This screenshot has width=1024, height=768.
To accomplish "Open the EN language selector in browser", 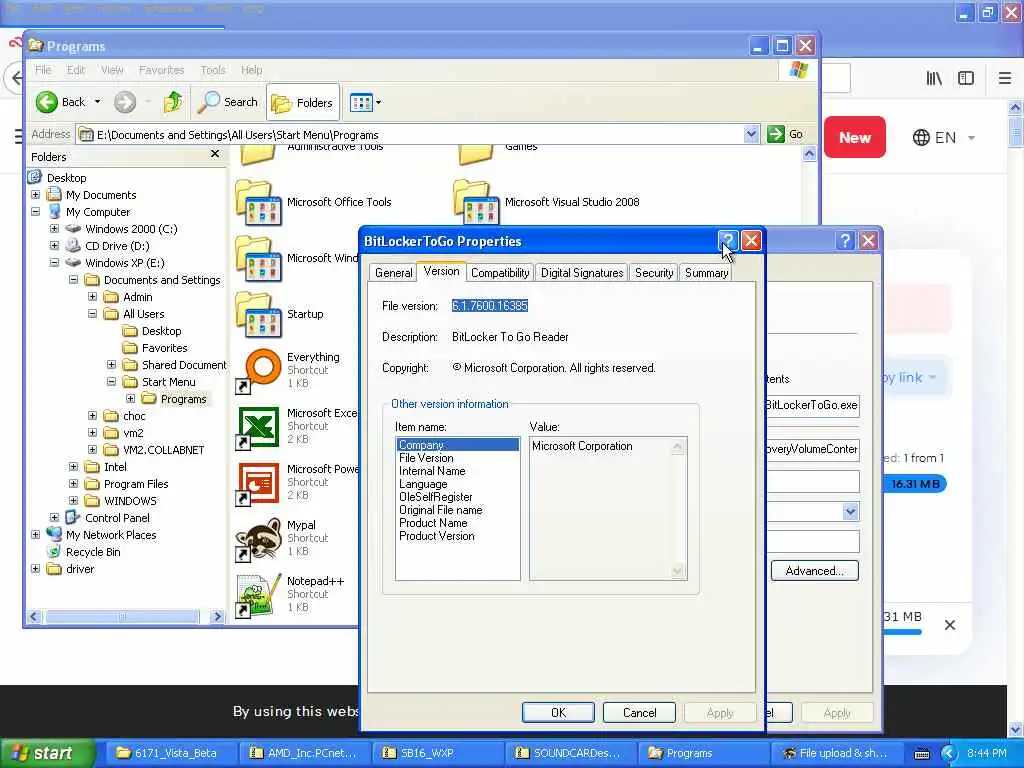I will click(x=944, y=138).
